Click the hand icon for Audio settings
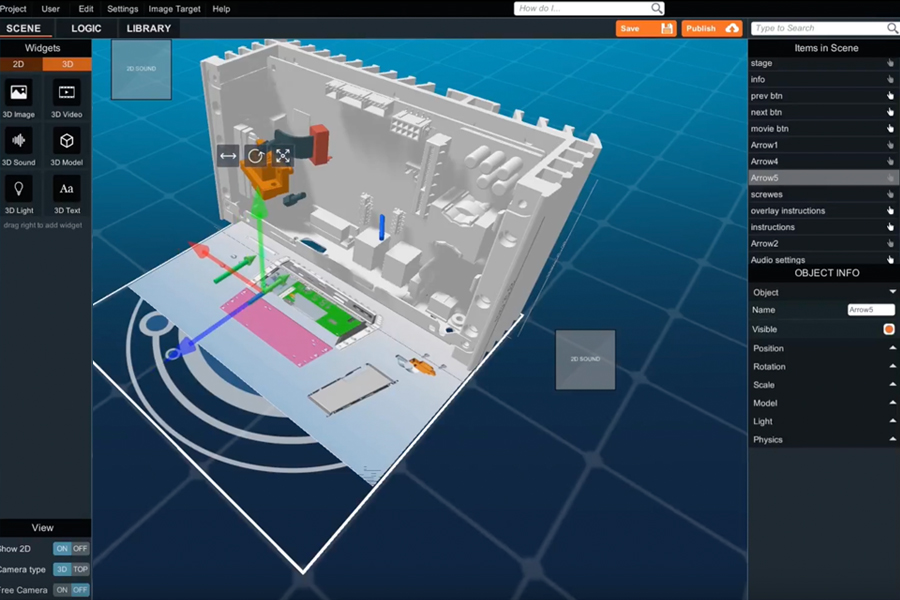 coord(890,260)
